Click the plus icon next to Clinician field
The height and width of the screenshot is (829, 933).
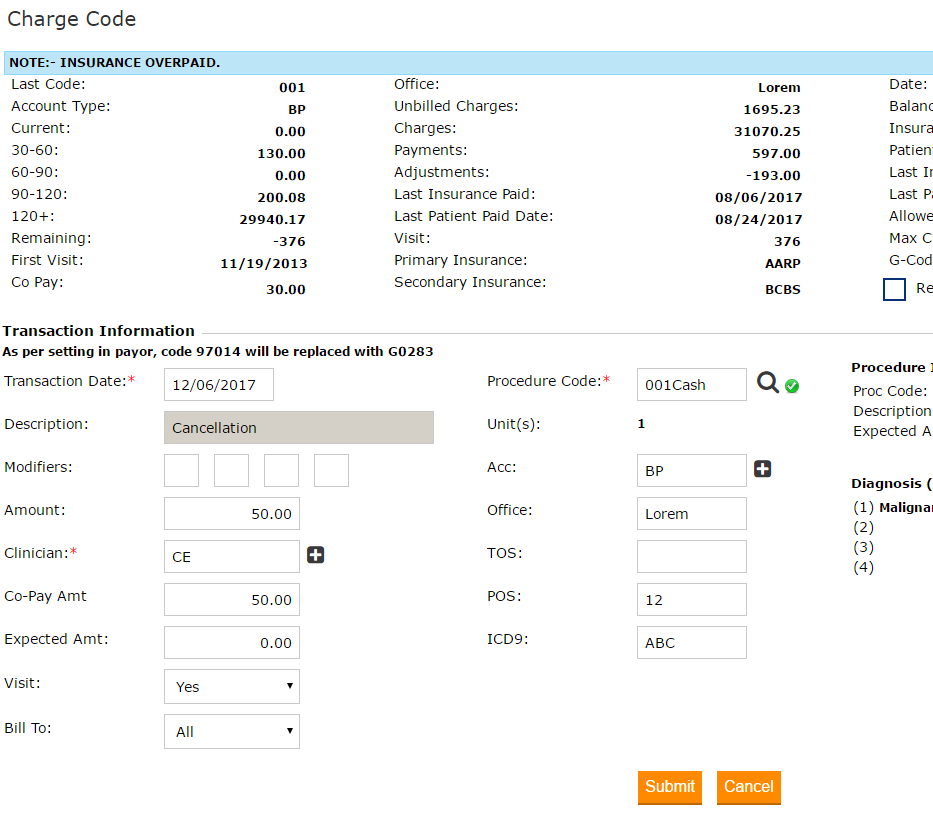(x=316, y=555)
